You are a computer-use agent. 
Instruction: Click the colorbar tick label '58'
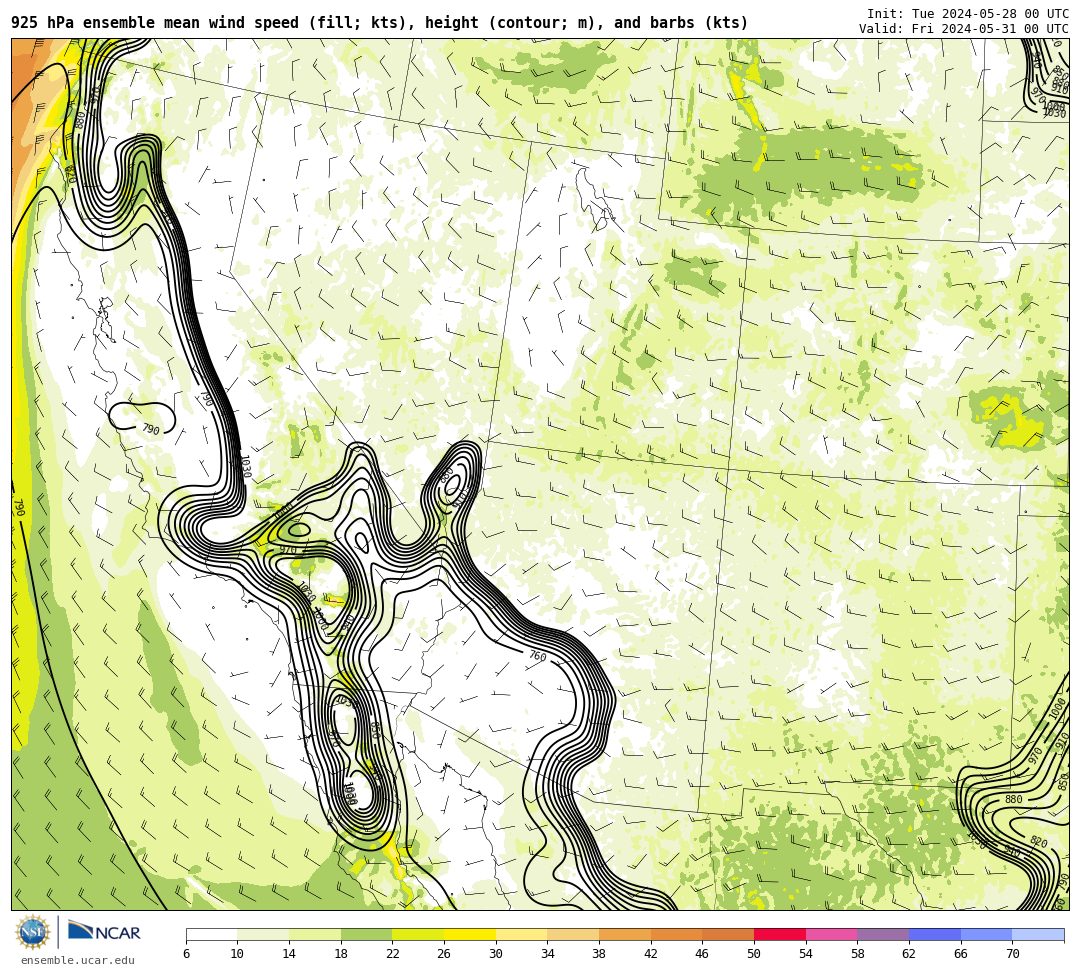pos(858,954)
